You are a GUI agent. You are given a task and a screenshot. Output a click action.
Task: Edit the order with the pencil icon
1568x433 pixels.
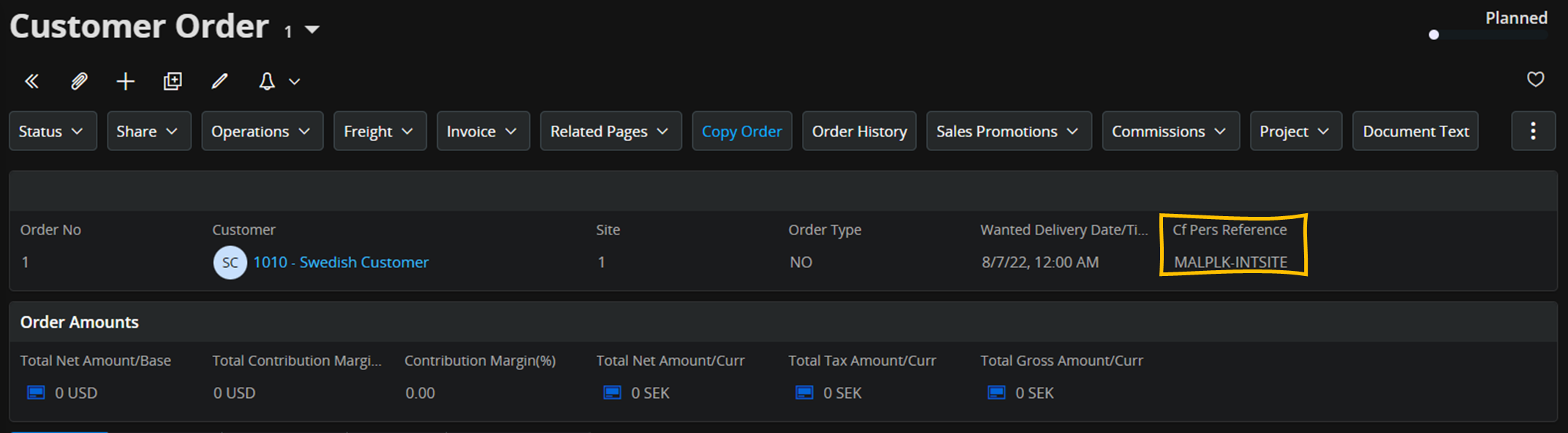click(x=219, y=81)
